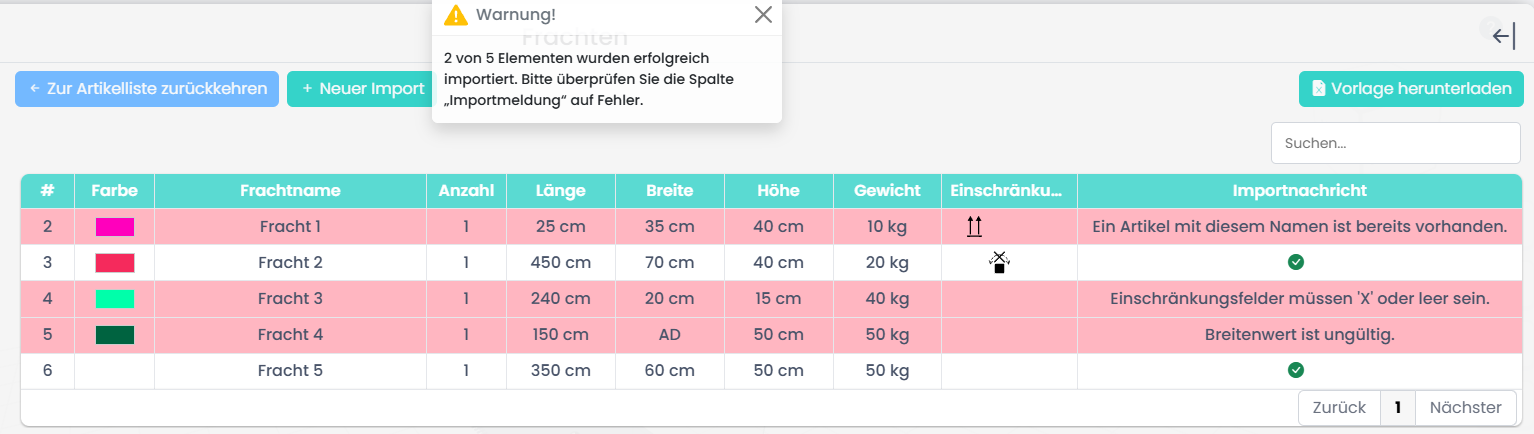Click the dark green color swatch of Fracht 4

[115, 335]
